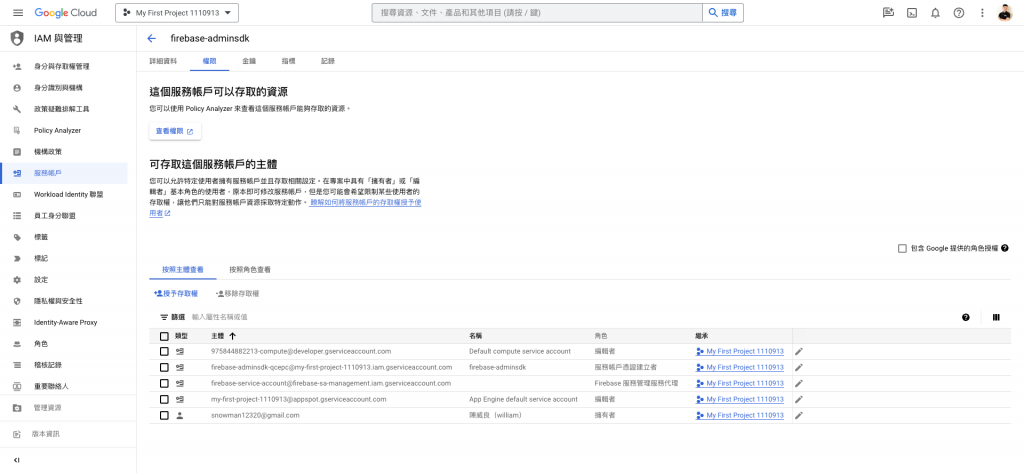Activate Cloud Shell terminal icon
The height and width of the screenshot is (473, 1024).
pos(912,13)
